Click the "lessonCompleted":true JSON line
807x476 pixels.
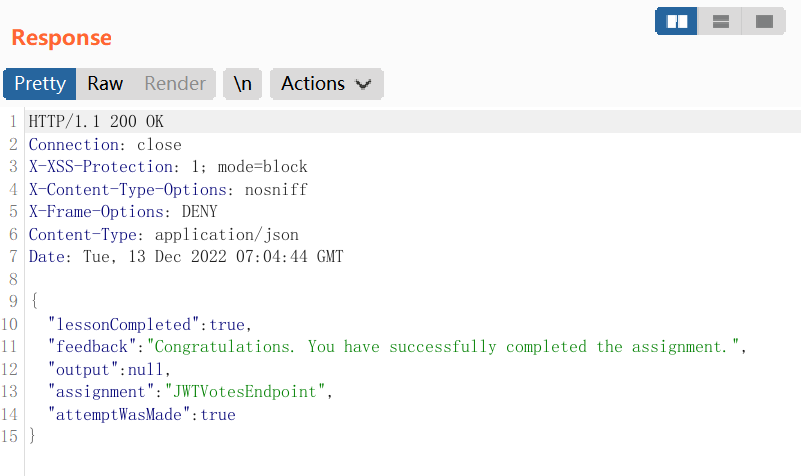(x=149, y=325)
